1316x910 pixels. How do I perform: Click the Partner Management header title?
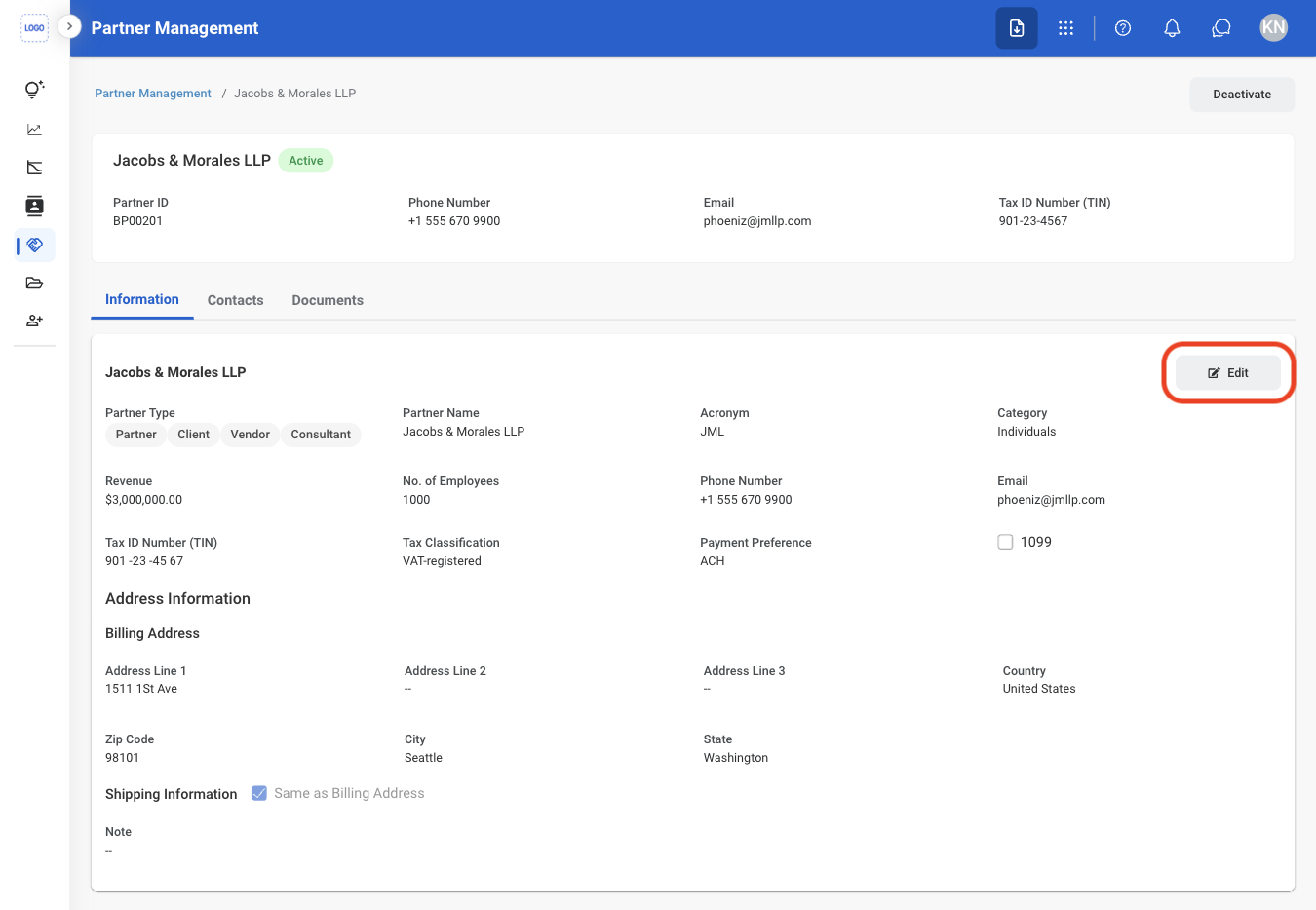click(174, 28)
